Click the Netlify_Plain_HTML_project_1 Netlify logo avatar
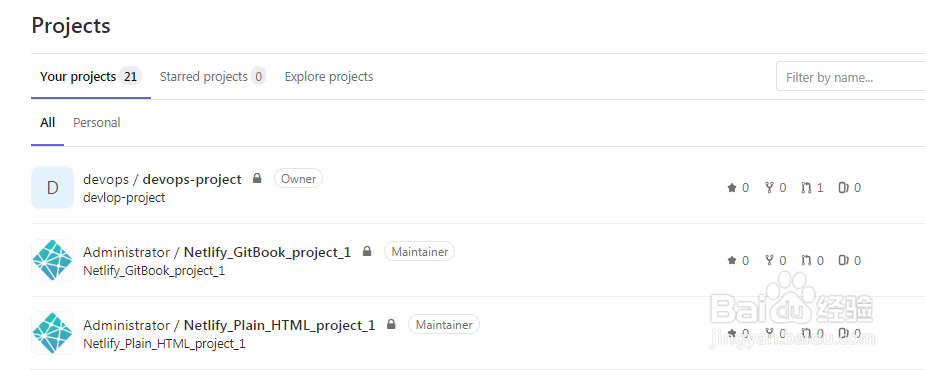925x370 pixels. point(53,333)
